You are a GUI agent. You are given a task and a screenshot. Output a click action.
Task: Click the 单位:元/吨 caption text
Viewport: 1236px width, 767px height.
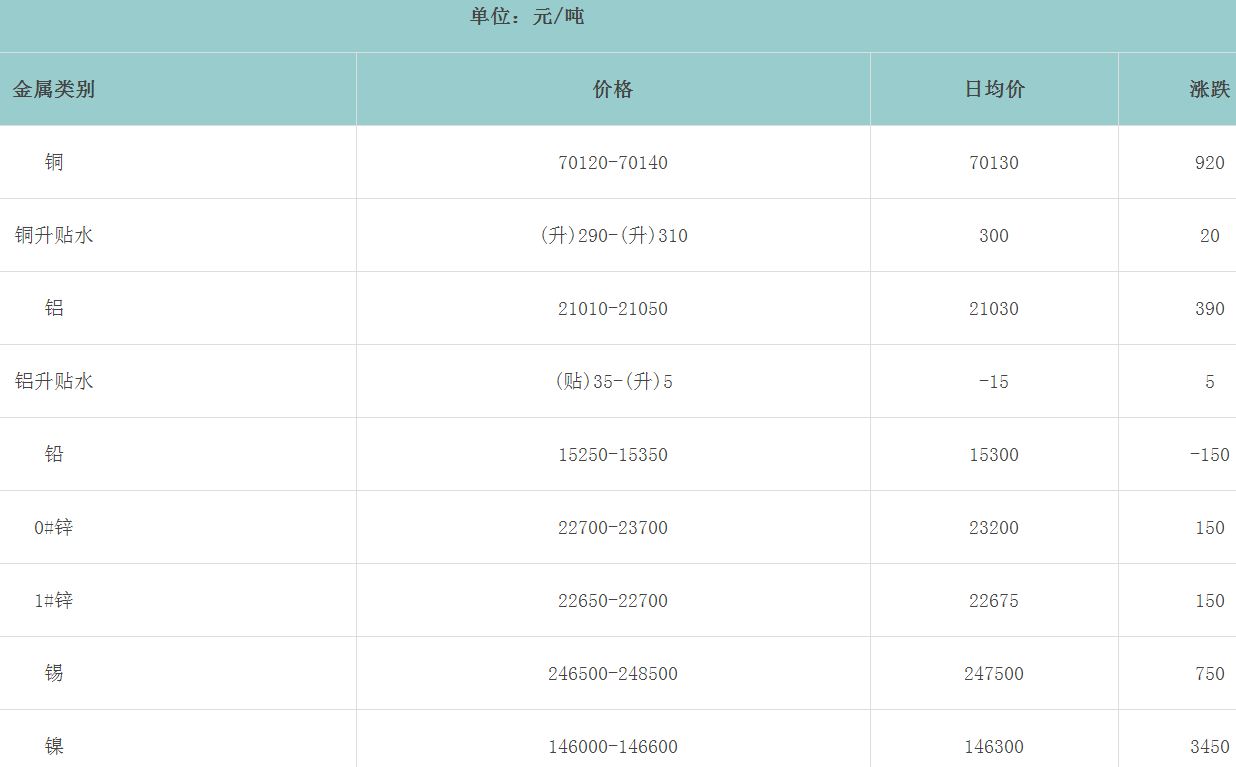pyautogui.click(x=527, y=16)
